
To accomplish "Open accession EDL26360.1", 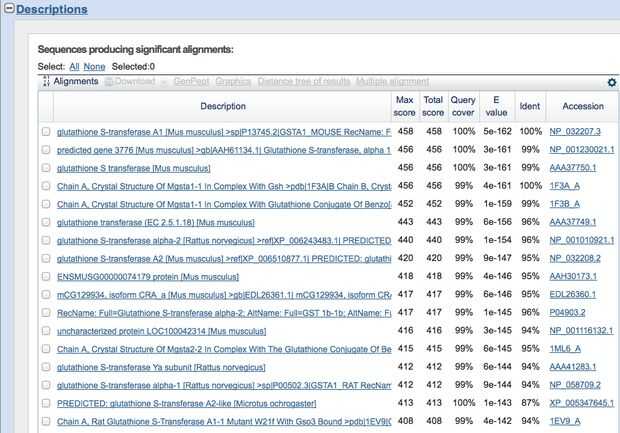I will pyautogui.click(x=573, y=295).
